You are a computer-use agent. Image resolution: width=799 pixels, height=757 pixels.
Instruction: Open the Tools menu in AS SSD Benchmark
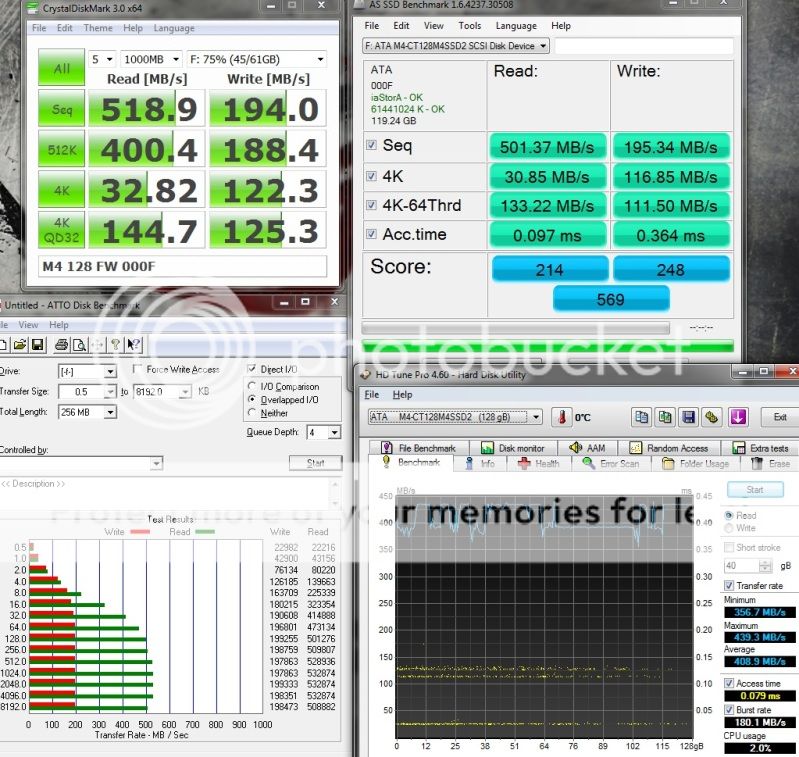pos(469,26)
